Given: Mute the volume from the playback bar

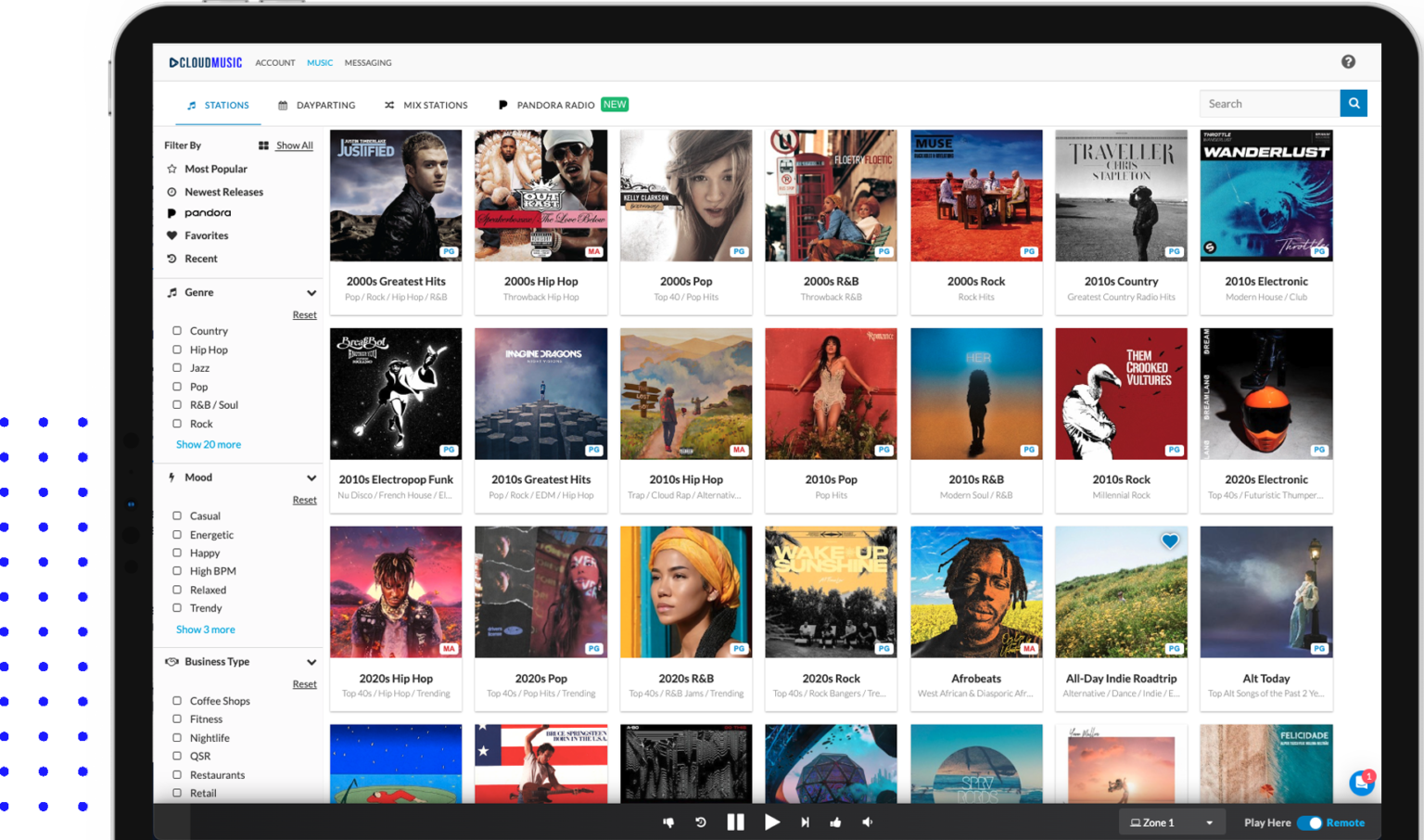Looking at the screenshot, I should tap(868, 821).
